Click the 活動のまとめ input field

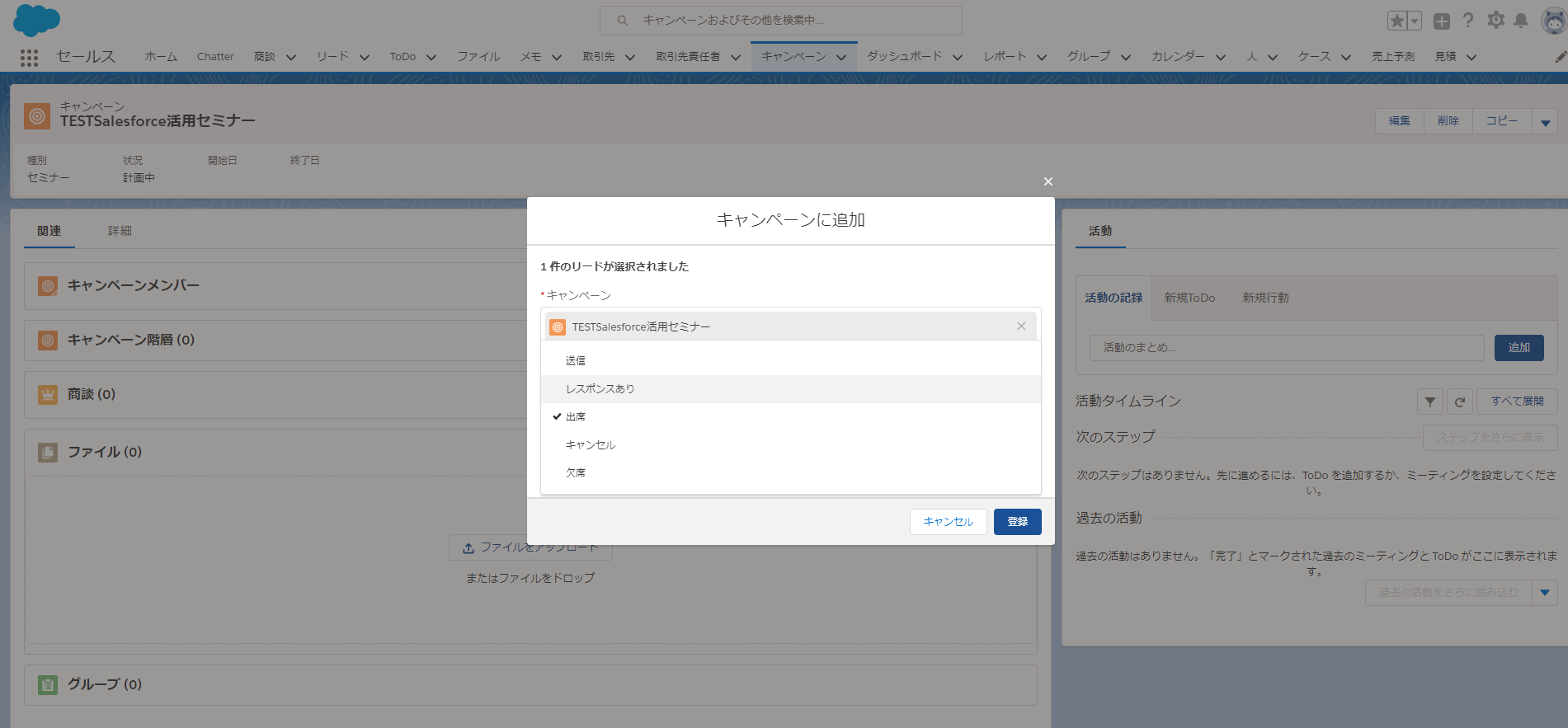click(1286, 348)
